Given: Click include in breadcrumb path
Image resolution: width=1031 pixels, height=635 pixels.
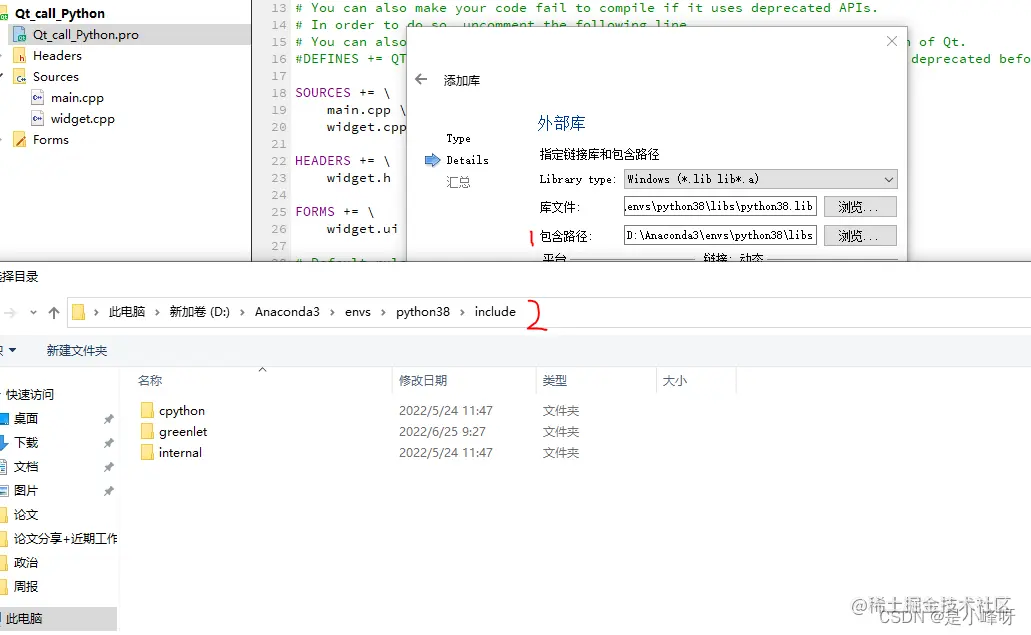Looking at the screenshot, I should tap(495, 312).
